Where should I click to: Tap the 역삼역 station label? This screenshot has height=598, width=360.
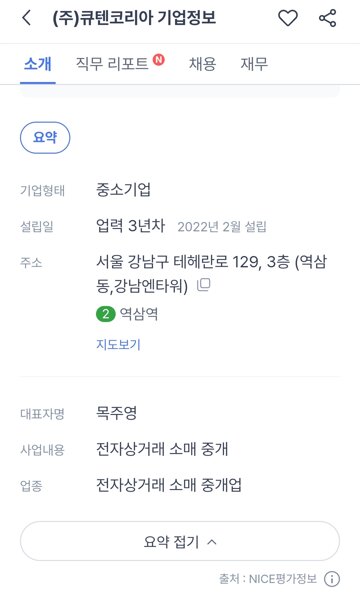tap(139, 314)
